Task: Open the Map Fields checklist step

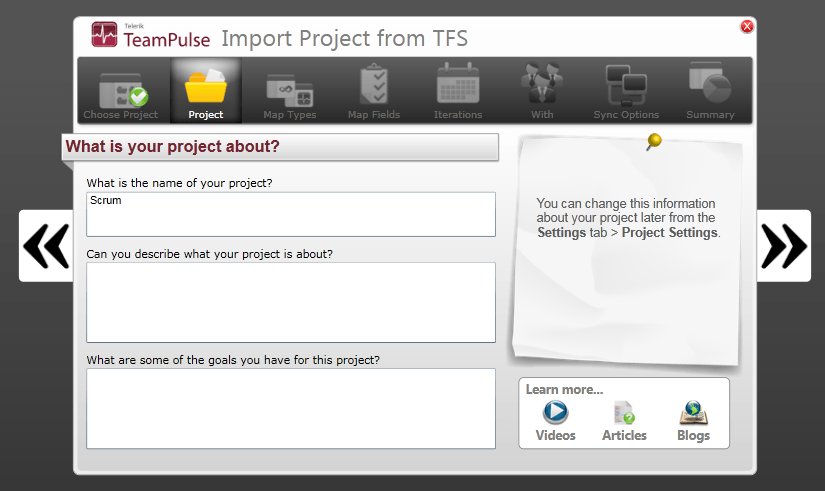Action: tap(374, 91)
